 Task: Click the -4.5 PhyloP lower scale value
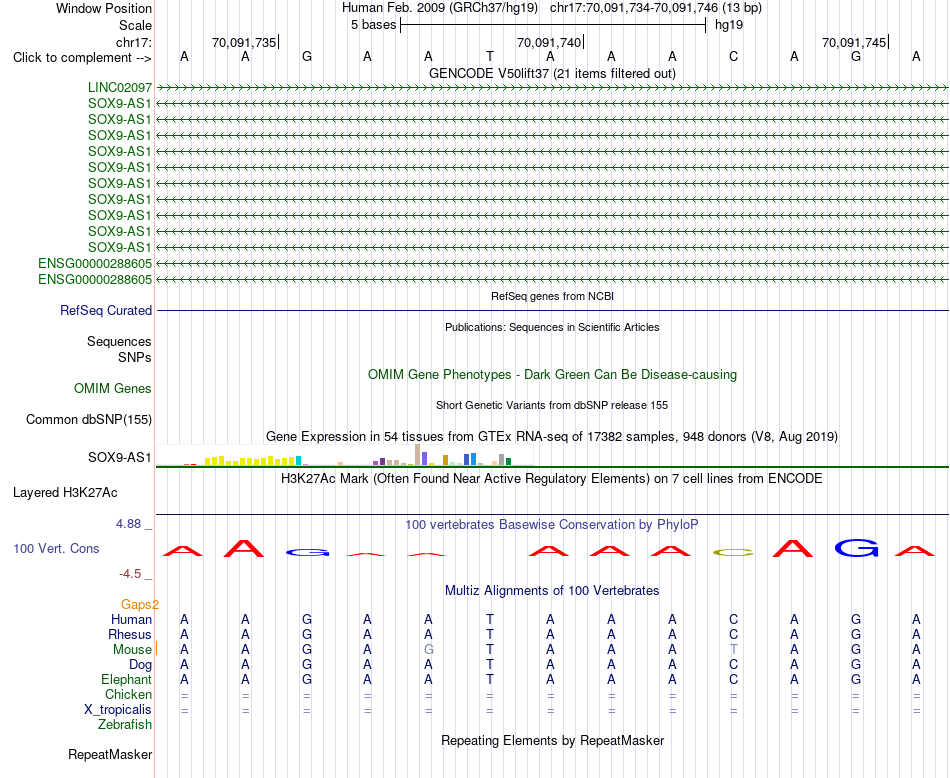(130, 574)
